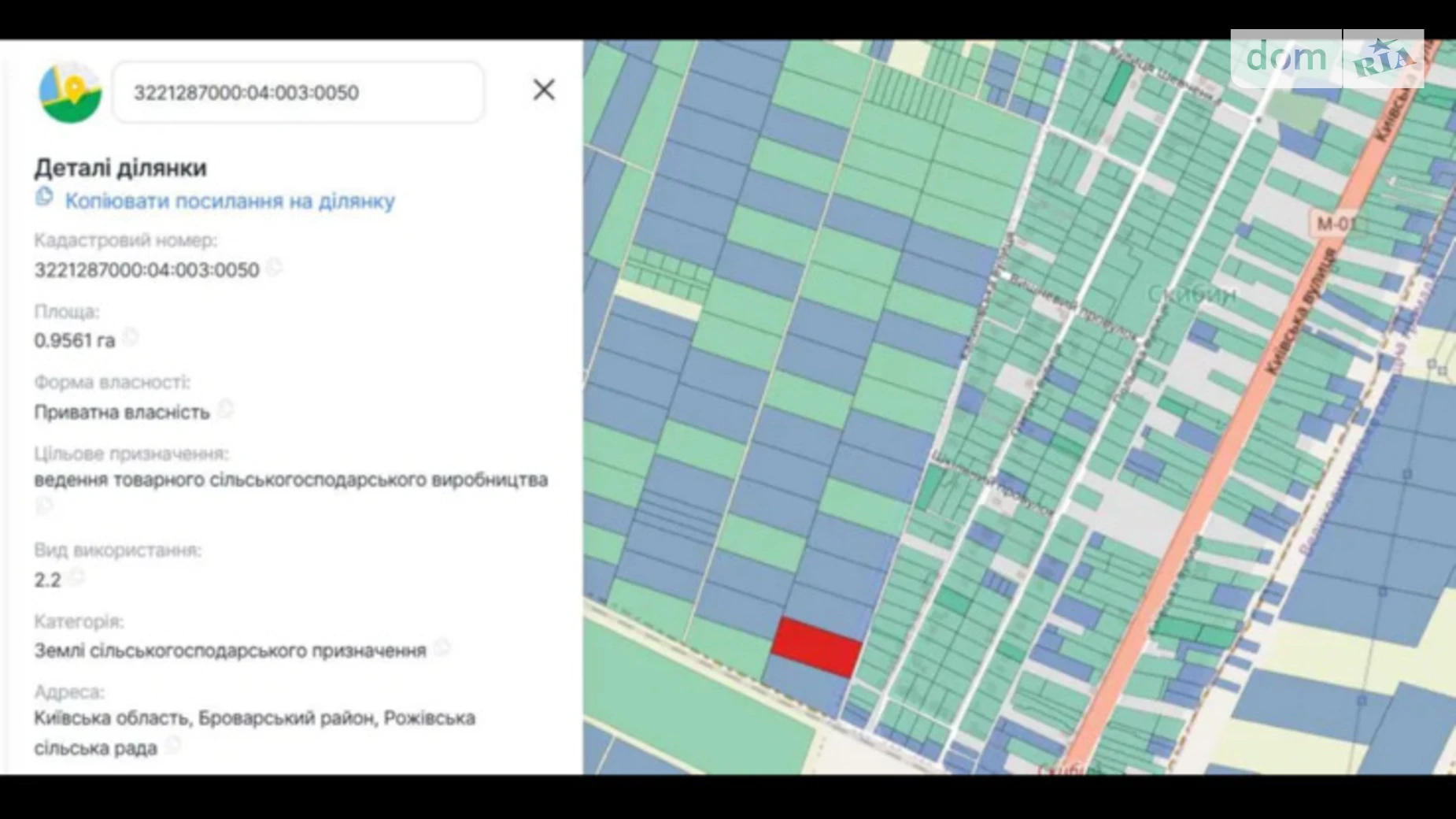Copy the designated purpose text

point(44,506)
